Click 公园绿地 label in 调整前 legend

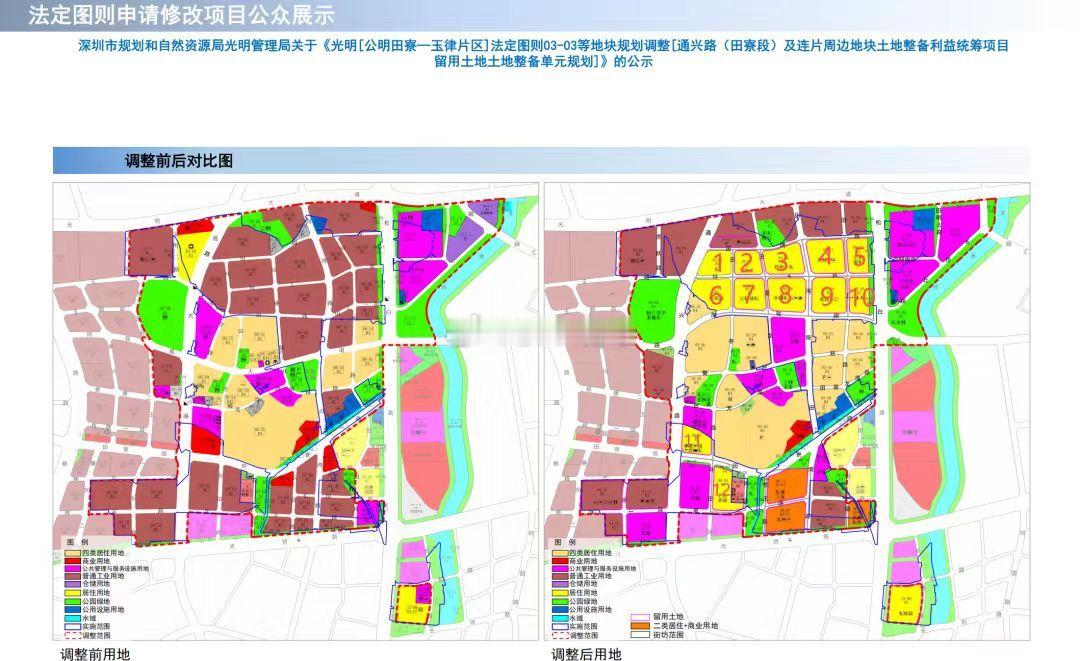coord(96,601)
